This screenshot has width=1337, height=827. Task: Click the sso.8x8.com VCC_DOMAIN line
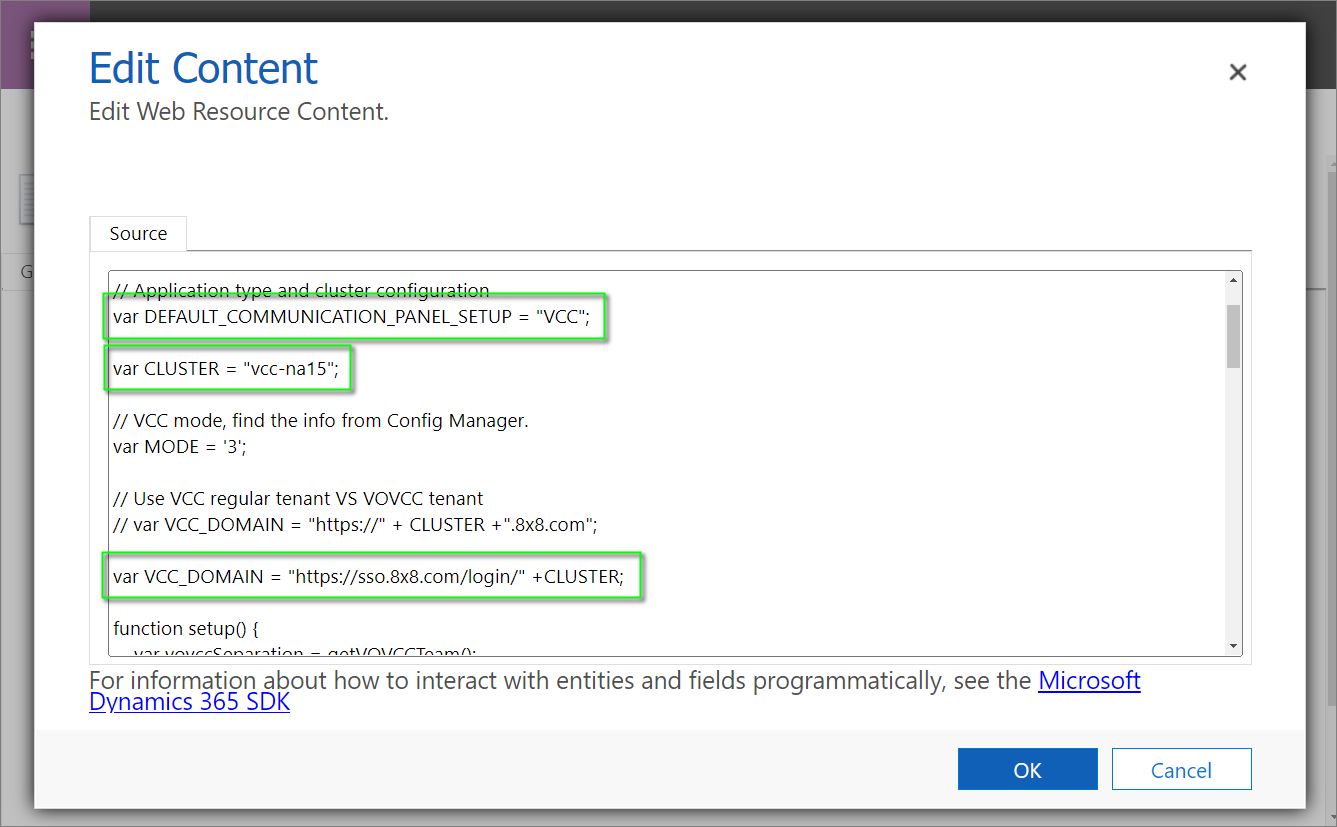[x=368, y=577]
